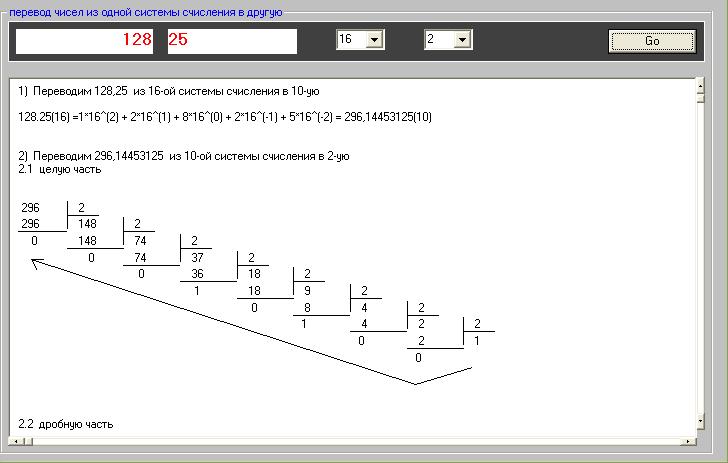The height and width of the screenshot is (463, 728).
Task: Click the '2.2 дробную часть' heading
Action: tap(66, 424)
